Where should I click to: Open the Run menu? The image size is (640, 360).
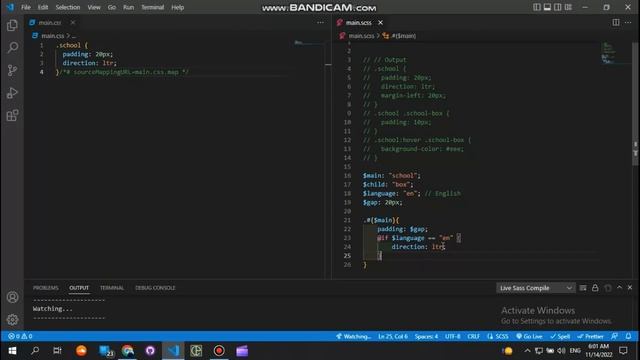coord(128,7)
